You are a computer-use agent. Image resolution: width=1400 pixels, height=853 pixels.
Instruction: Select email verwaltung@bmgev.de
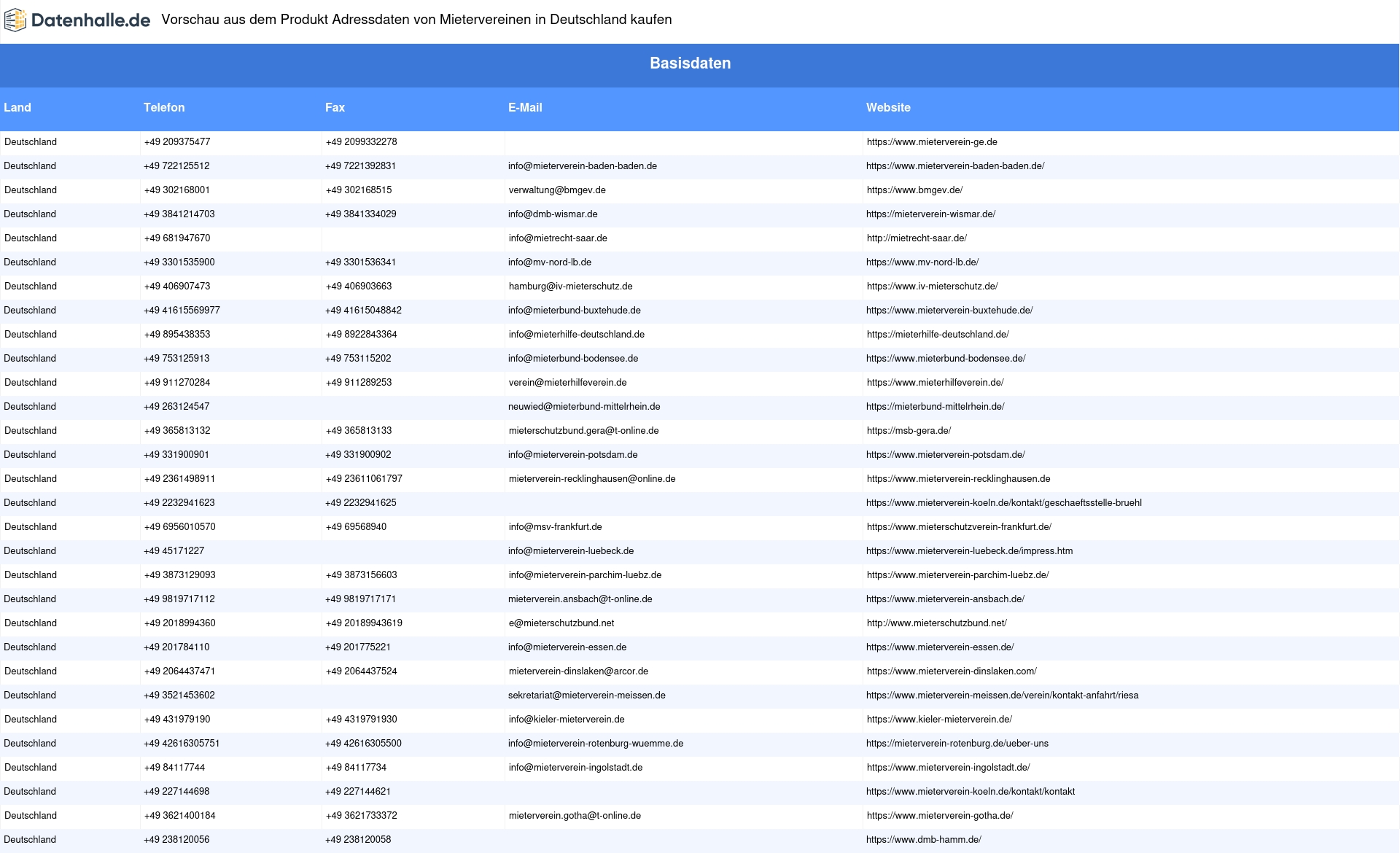(557, 190)
